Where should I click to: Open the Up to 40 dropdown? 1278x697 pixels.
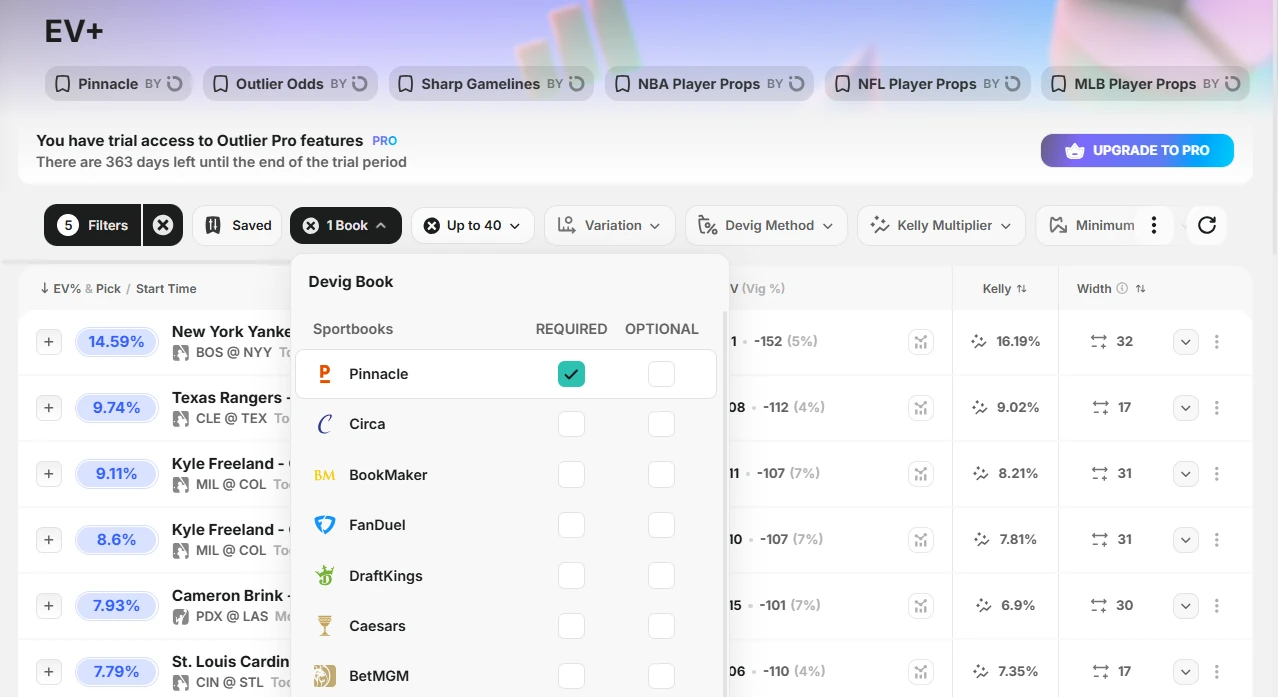coord(473,225)
